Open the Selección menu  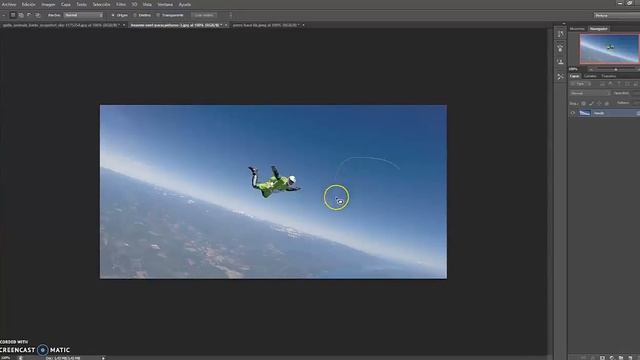point(101,4)
